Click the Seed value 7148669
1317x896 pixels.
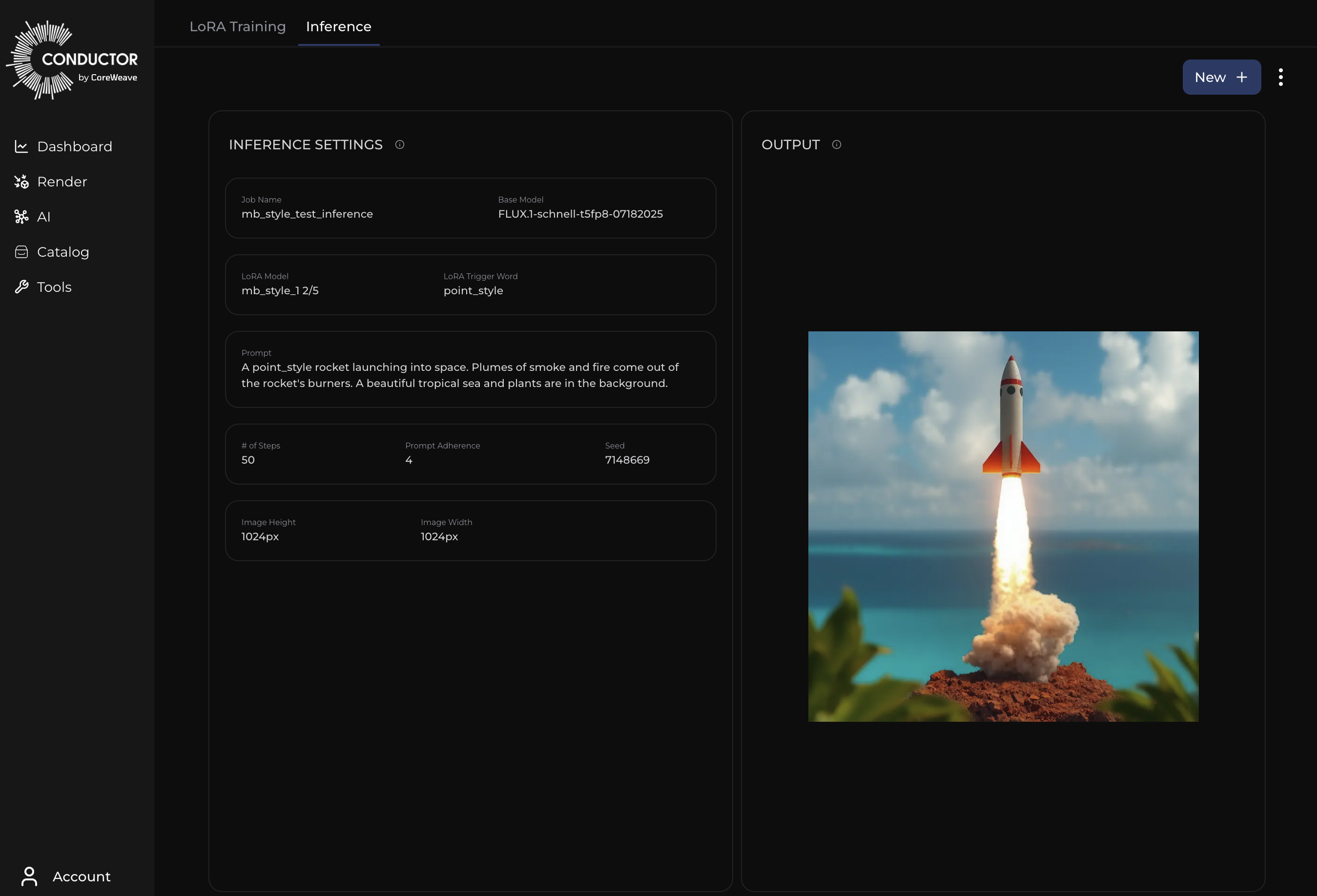[627, 460]
